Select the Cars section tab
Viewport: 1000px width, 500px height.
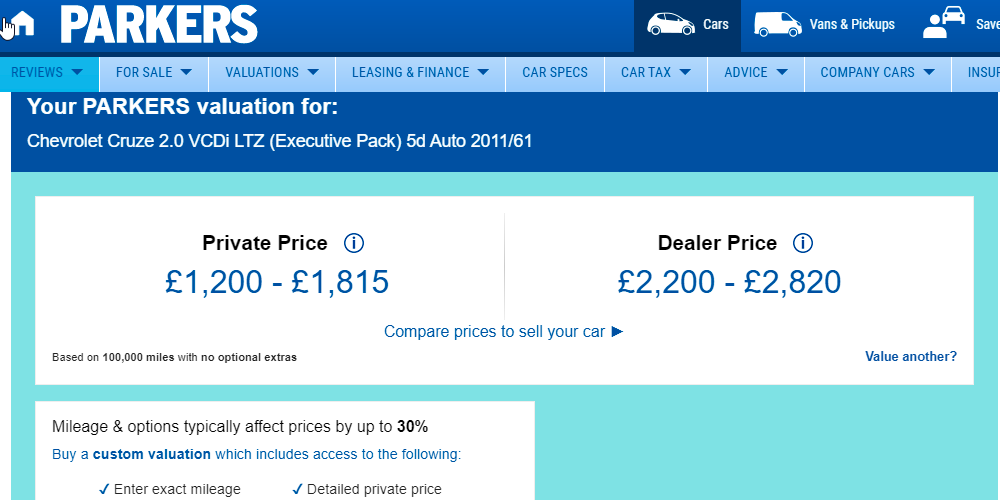688,25
